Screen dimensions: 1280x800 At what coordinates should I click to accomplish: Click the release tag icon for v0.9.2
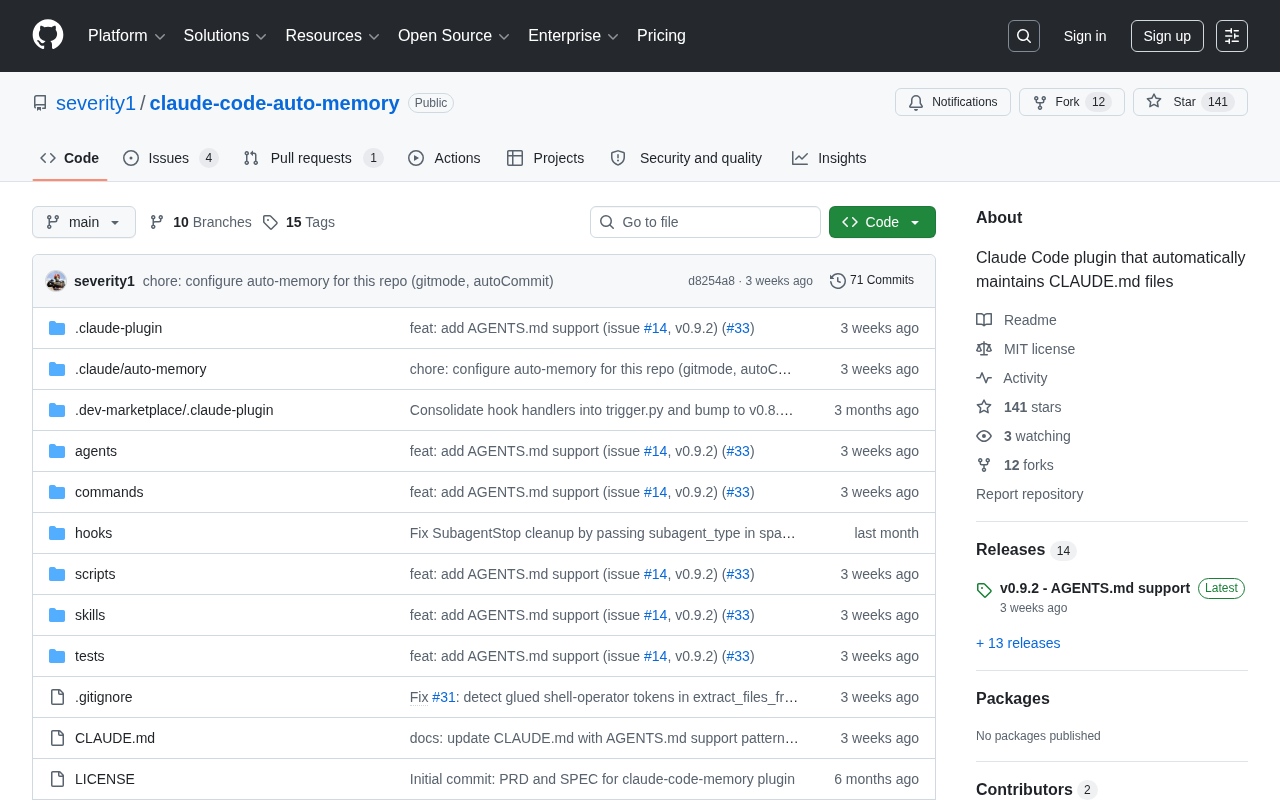(x=984, y=590)
